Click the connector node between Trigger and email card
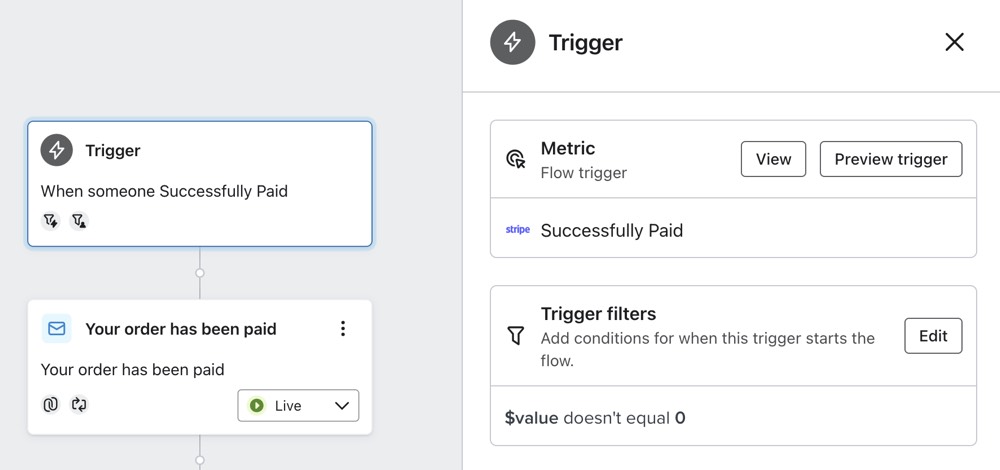The height and width of the screenshot is (470, 1000). pos(200,272)
